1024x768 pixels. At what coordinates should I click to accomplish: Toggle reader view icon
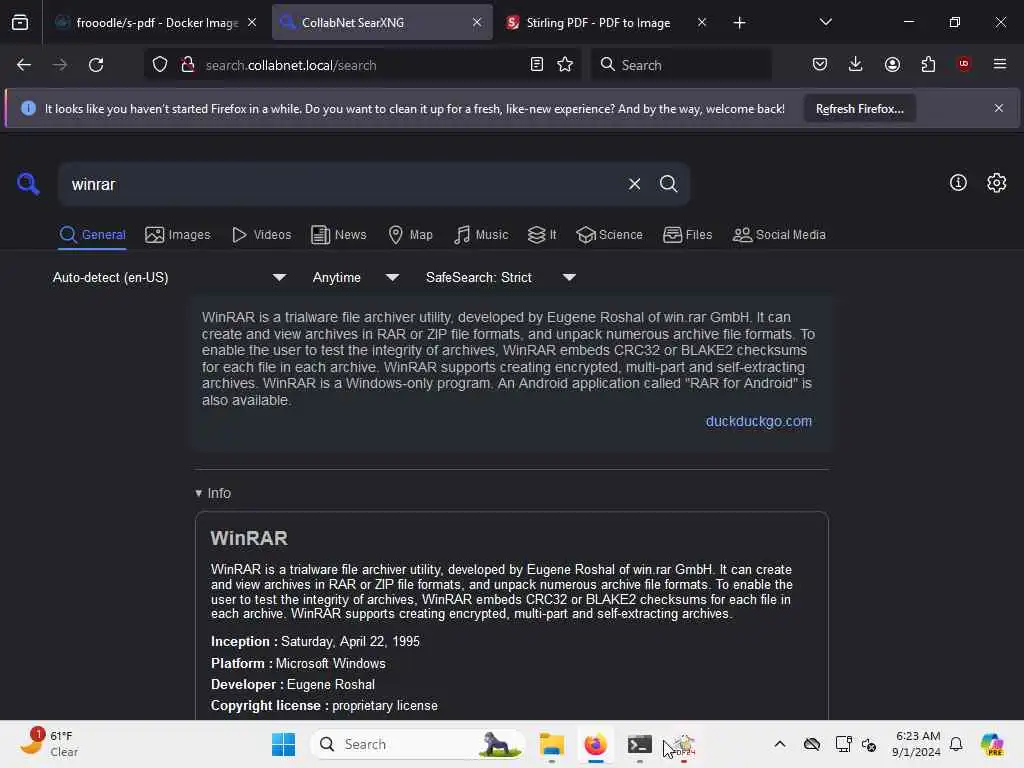[537, 65]
